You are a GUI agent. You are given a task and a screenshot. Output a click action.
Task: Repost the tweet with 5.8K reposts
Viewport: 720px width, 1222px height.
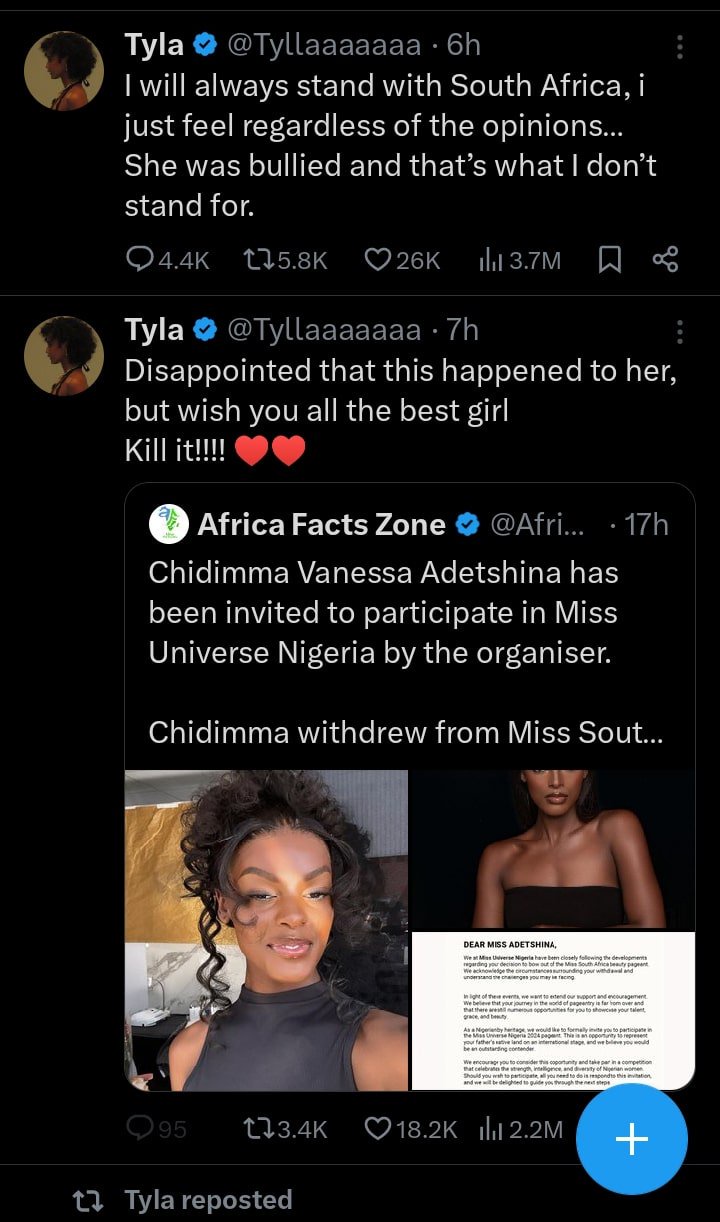point(258,260)
